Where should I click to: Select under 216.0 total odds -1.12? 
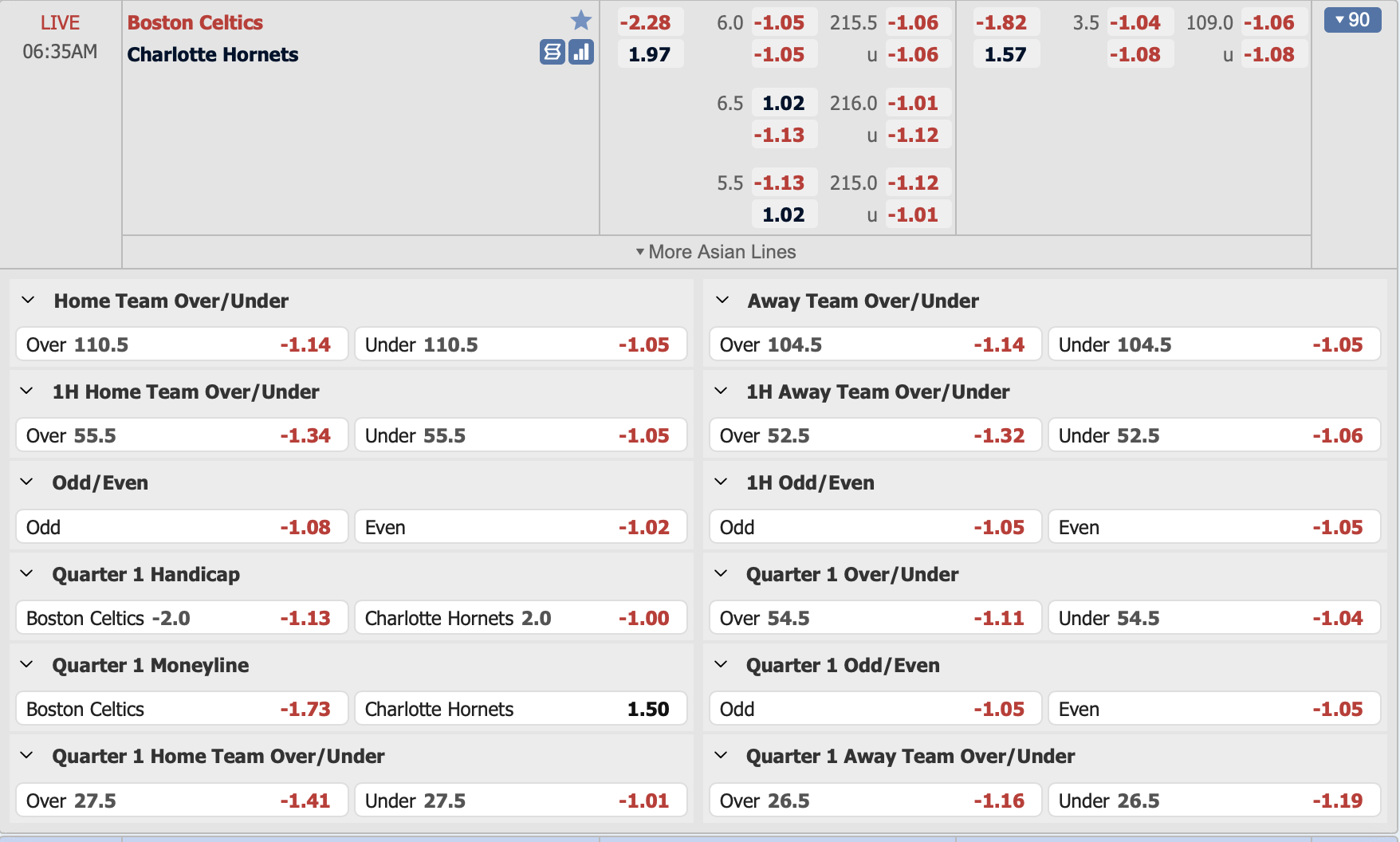pos(917,135)
